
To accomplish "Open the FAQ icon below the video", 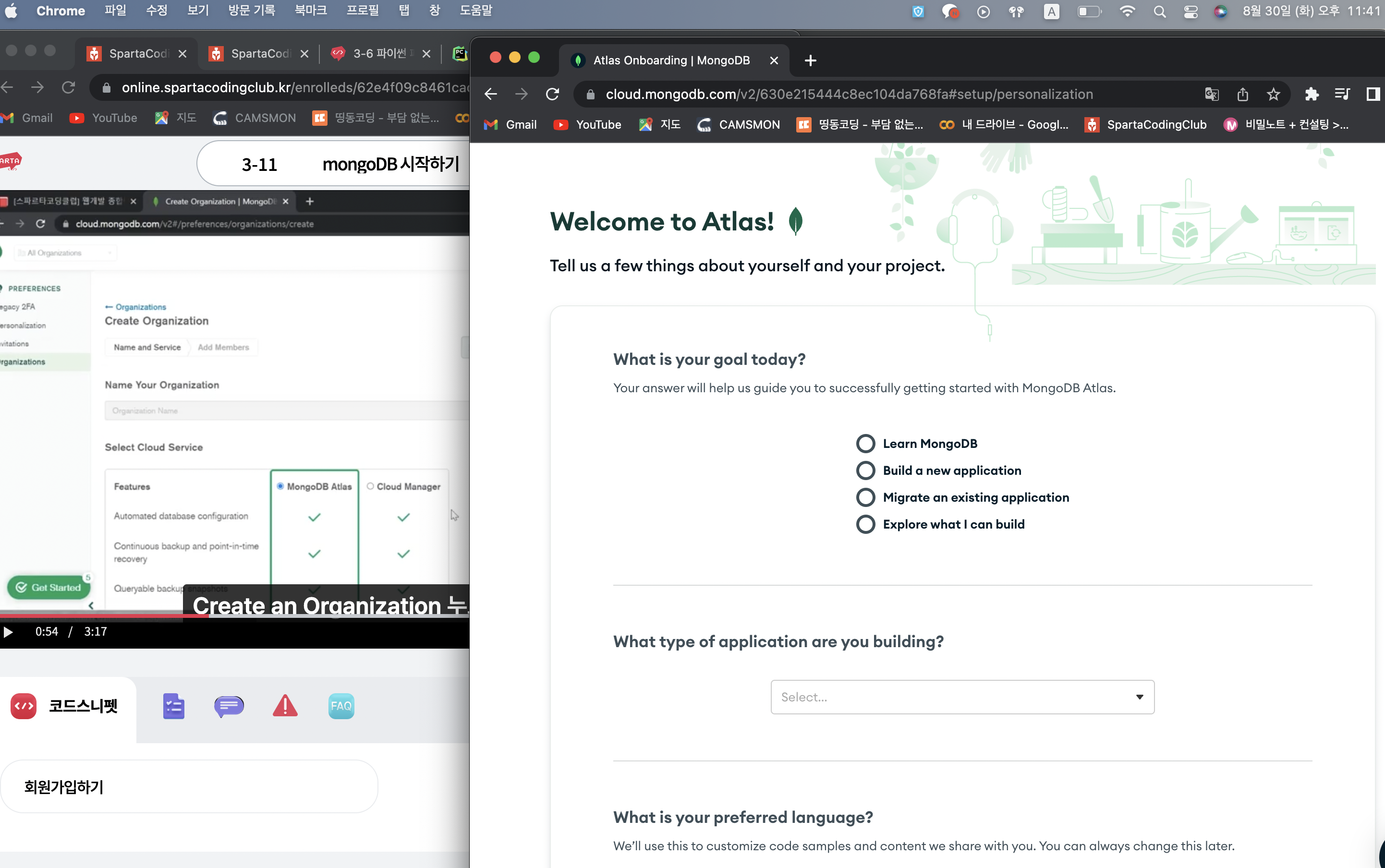I will [341, 706].
